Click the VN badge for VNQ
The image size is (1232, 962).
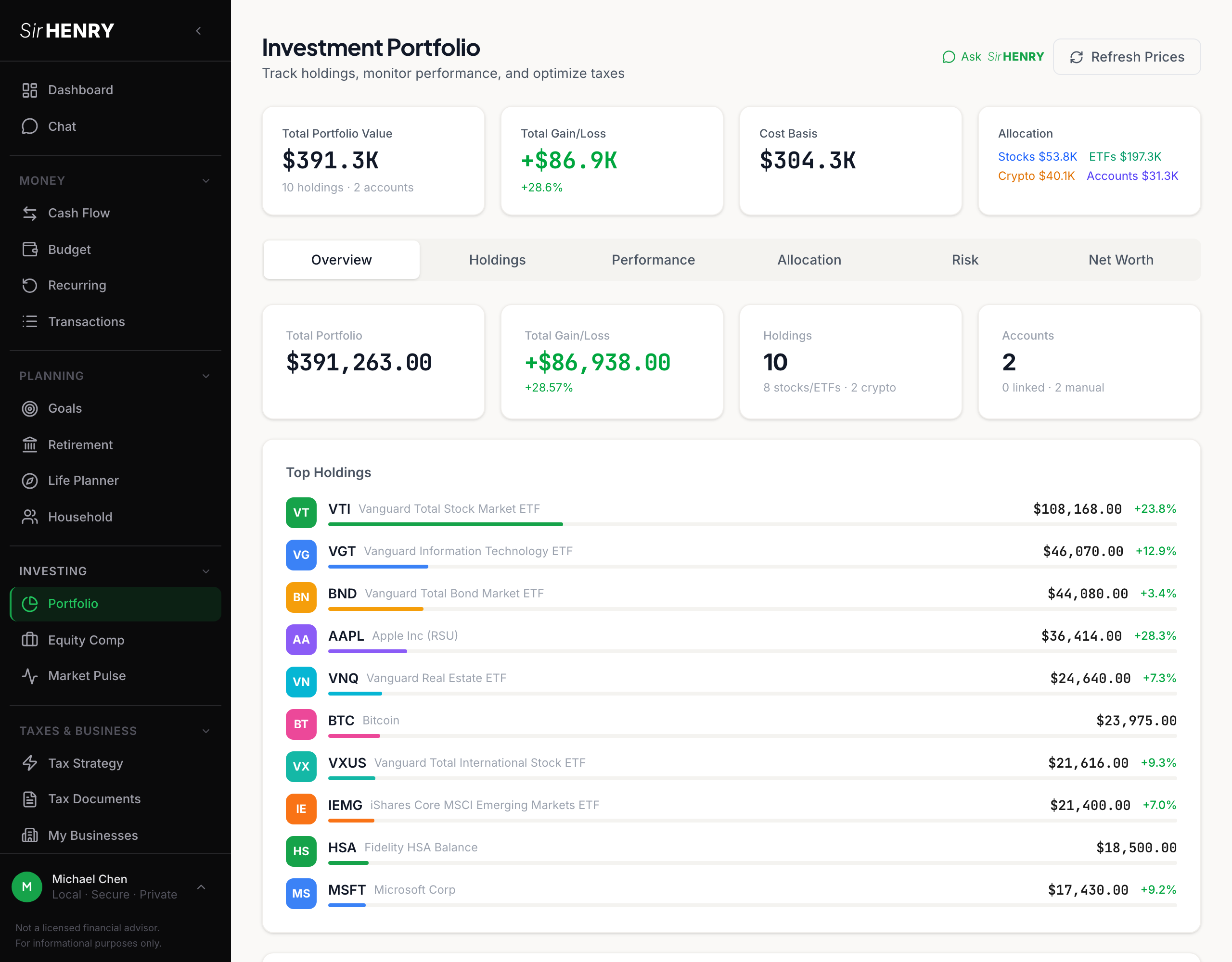301,682
